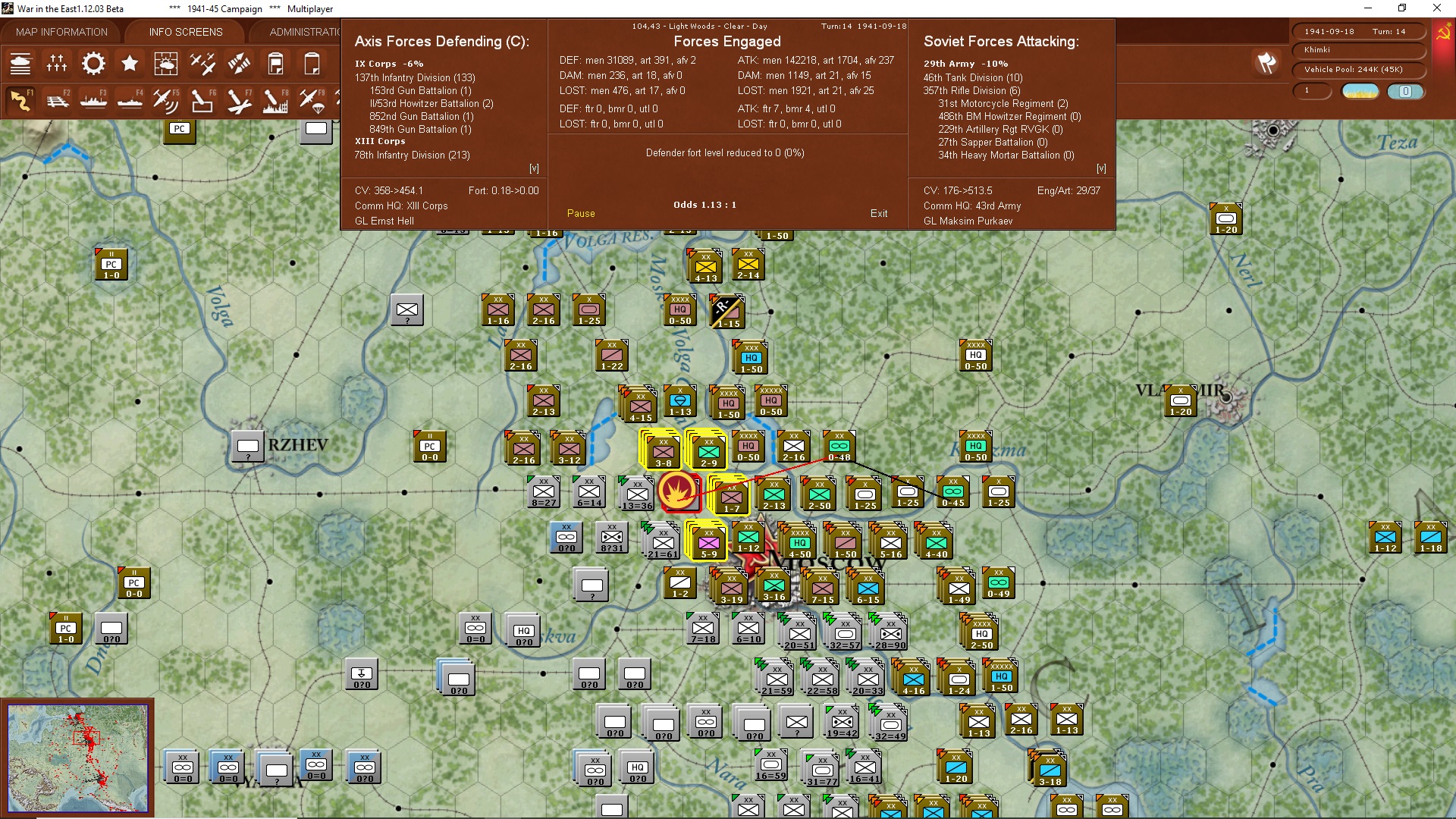This screenshot has height=819, width=1456.
Task: Click the Khimki location field
Action: click(x=1357, y=50)
